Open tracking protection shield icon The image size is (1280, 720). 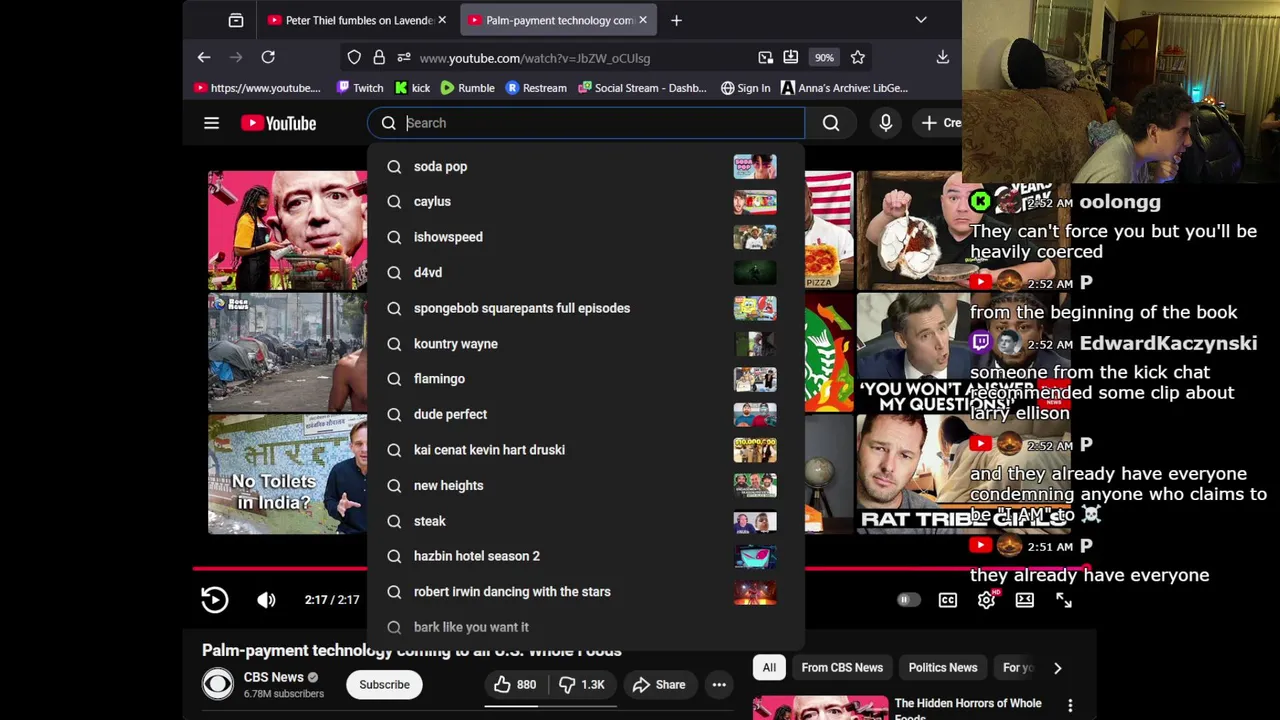tap(354, 58)
